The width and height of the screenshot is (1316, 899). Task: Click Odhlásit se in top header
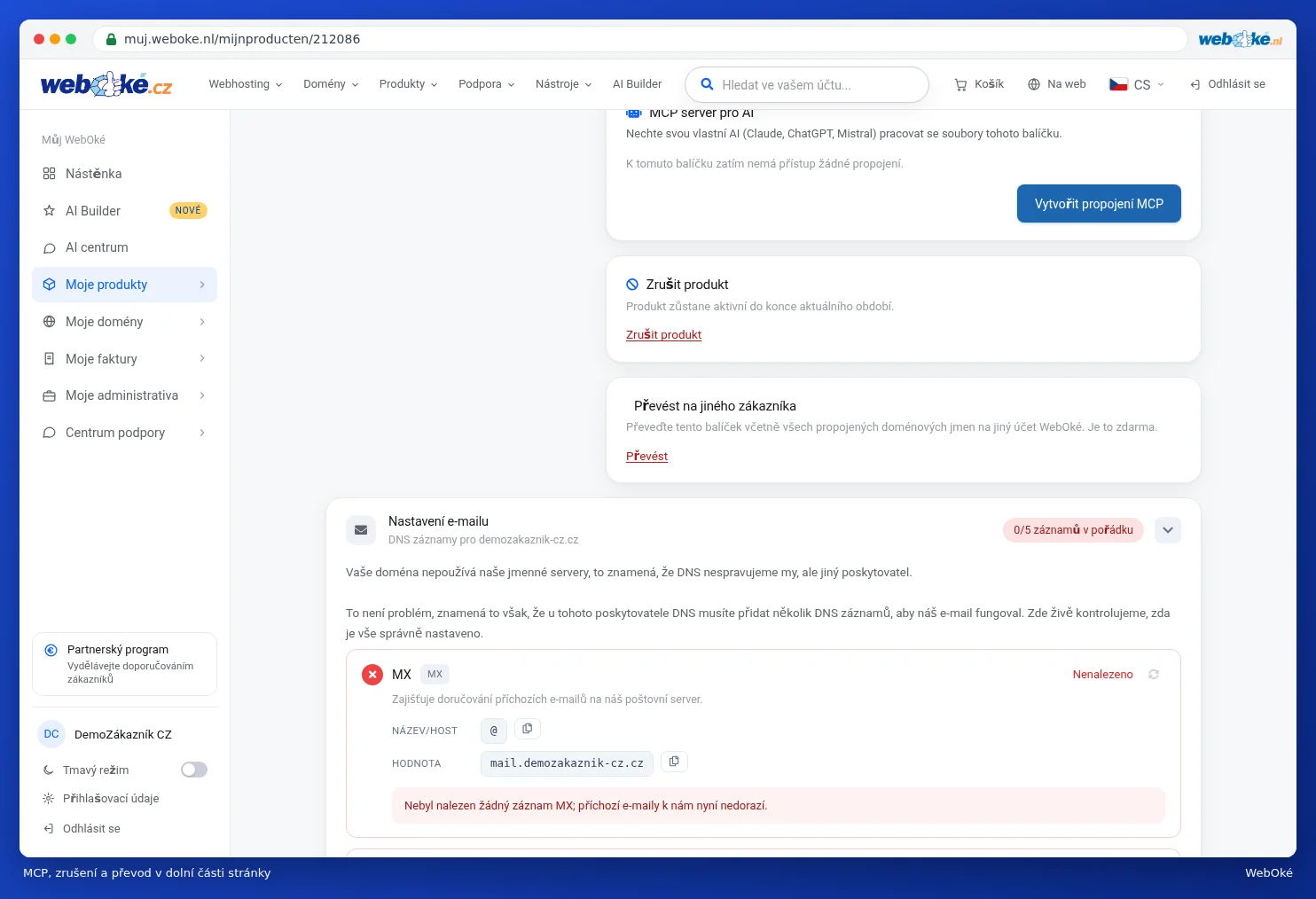click(x=1227, y=84)
